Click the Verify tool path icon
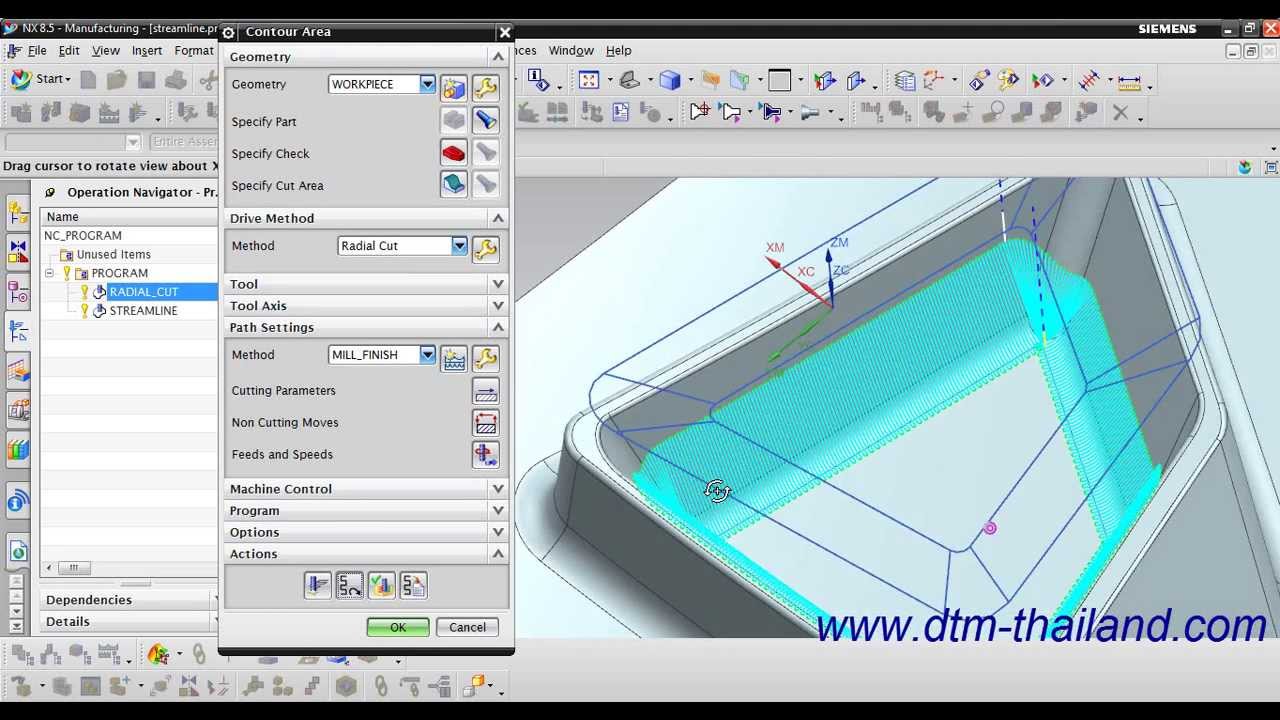Screen dimensions: 1280x720 381,586
